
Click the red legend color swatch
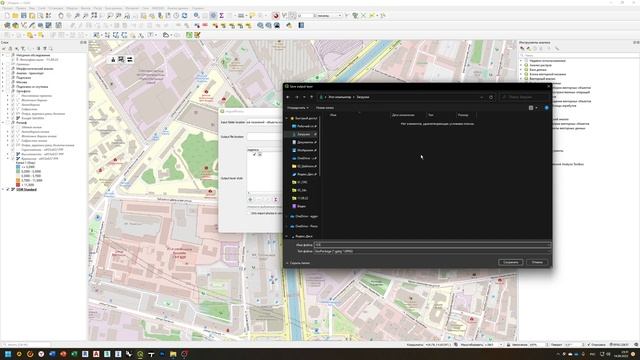coord(18,185)
